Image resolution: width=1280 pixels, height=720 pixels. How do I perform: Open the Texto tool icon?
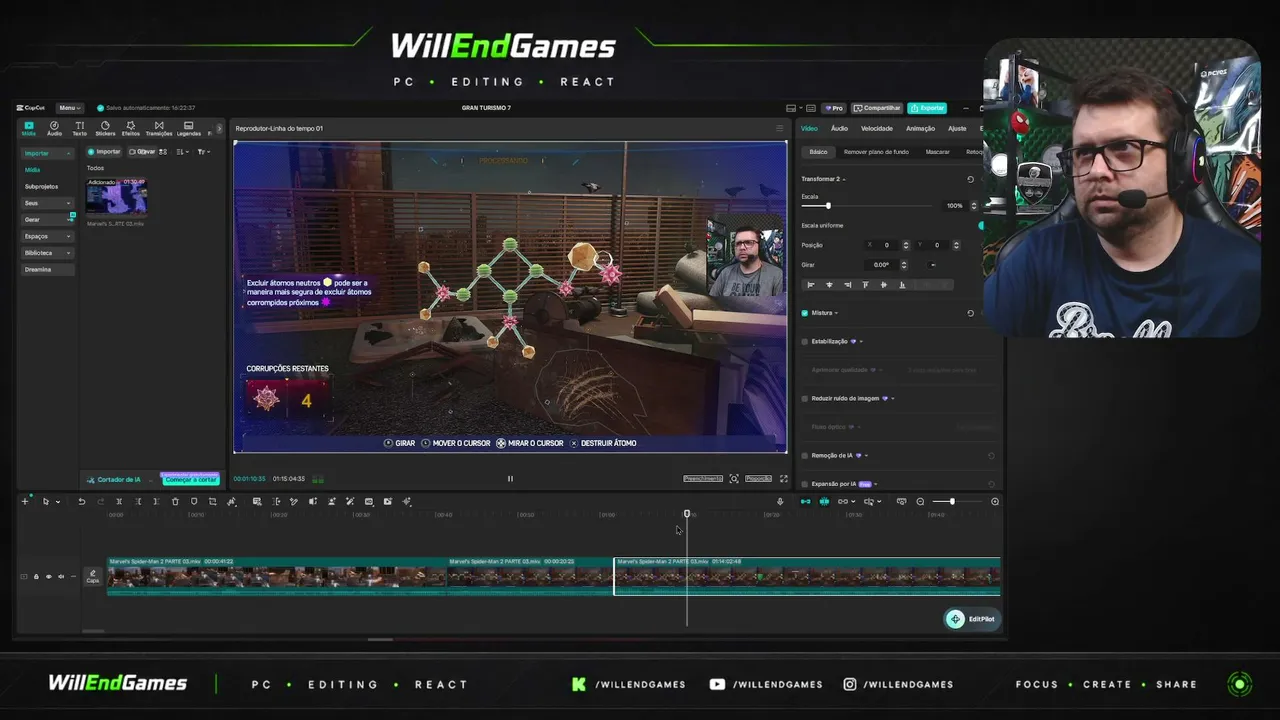point(79,128)
